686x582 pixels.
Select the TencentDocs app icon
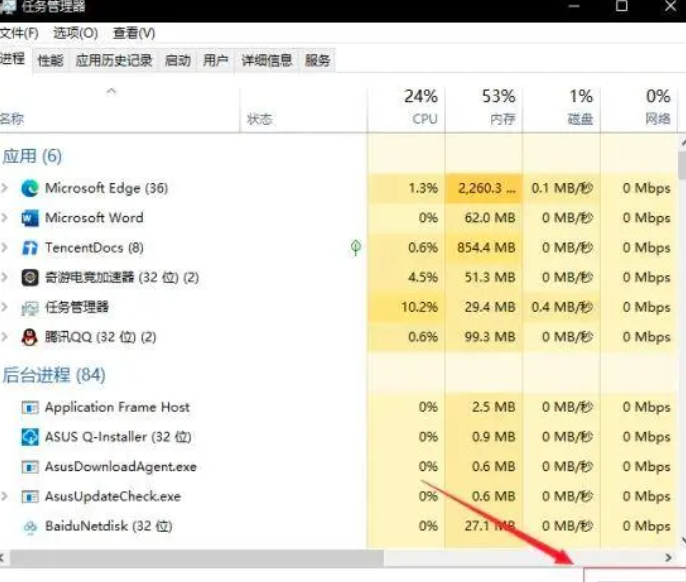point(30,248)
